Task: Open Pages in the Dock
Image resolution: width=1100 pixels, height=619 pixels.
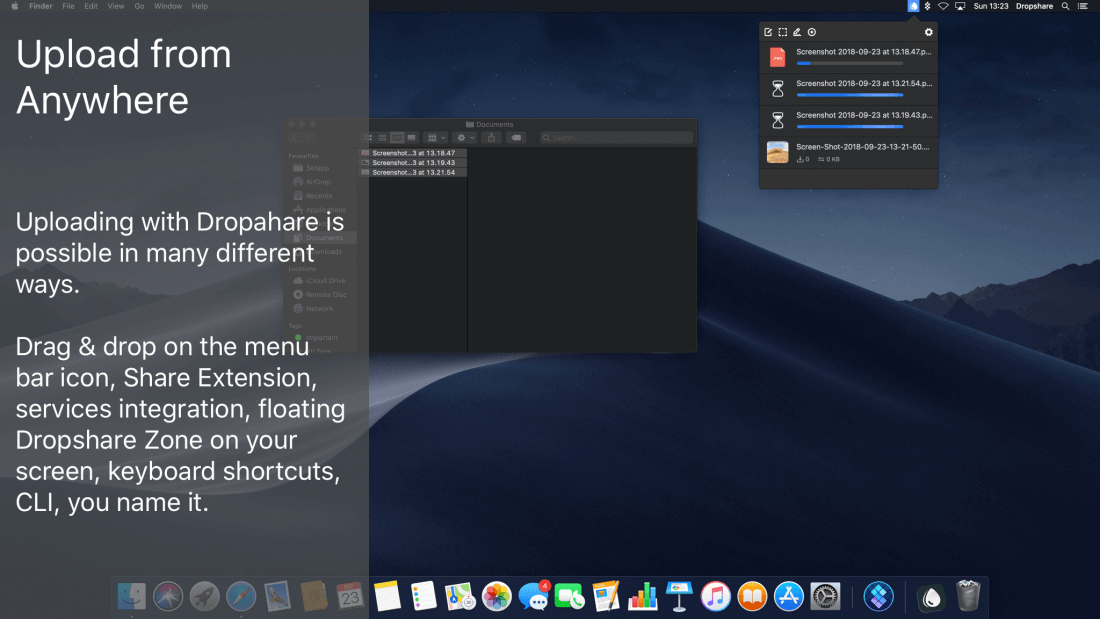Action: [606, 597]
